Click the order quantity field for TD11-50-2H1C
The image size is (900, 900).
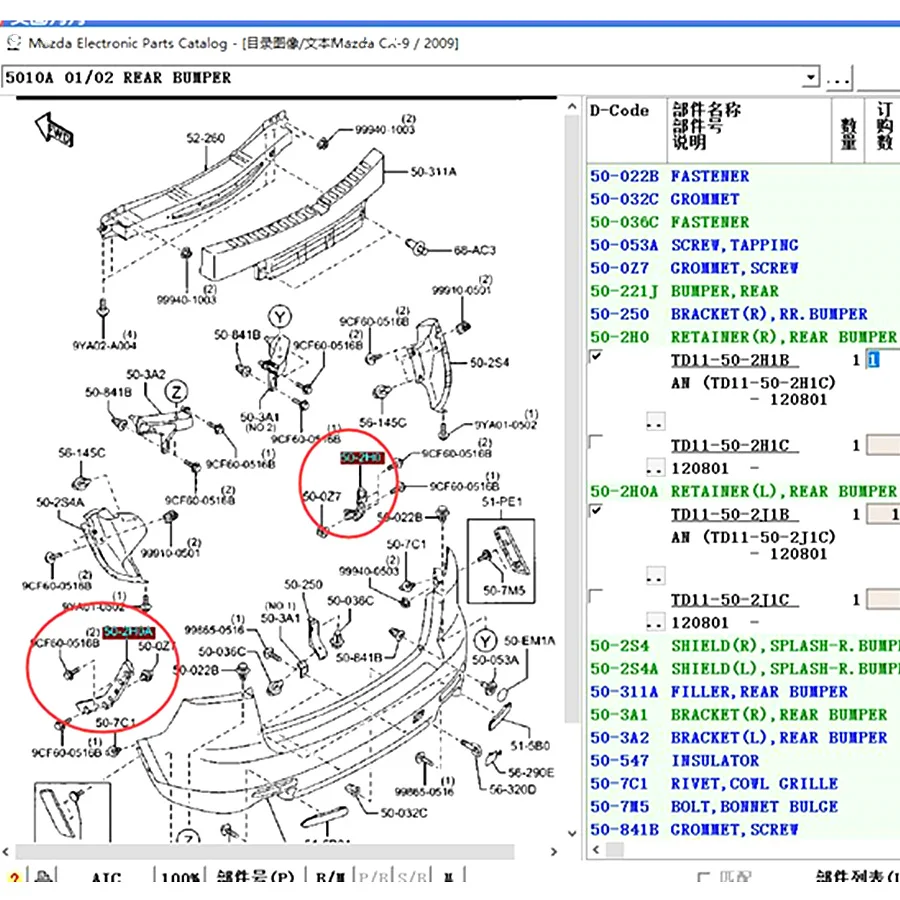(883, 445)
